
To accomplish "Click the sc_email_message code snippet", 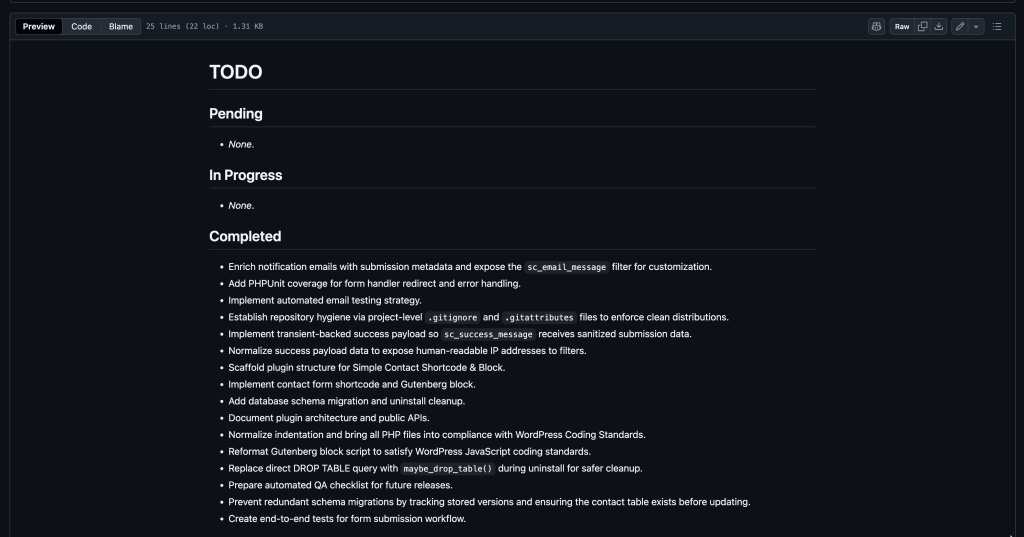I will 567,267.
